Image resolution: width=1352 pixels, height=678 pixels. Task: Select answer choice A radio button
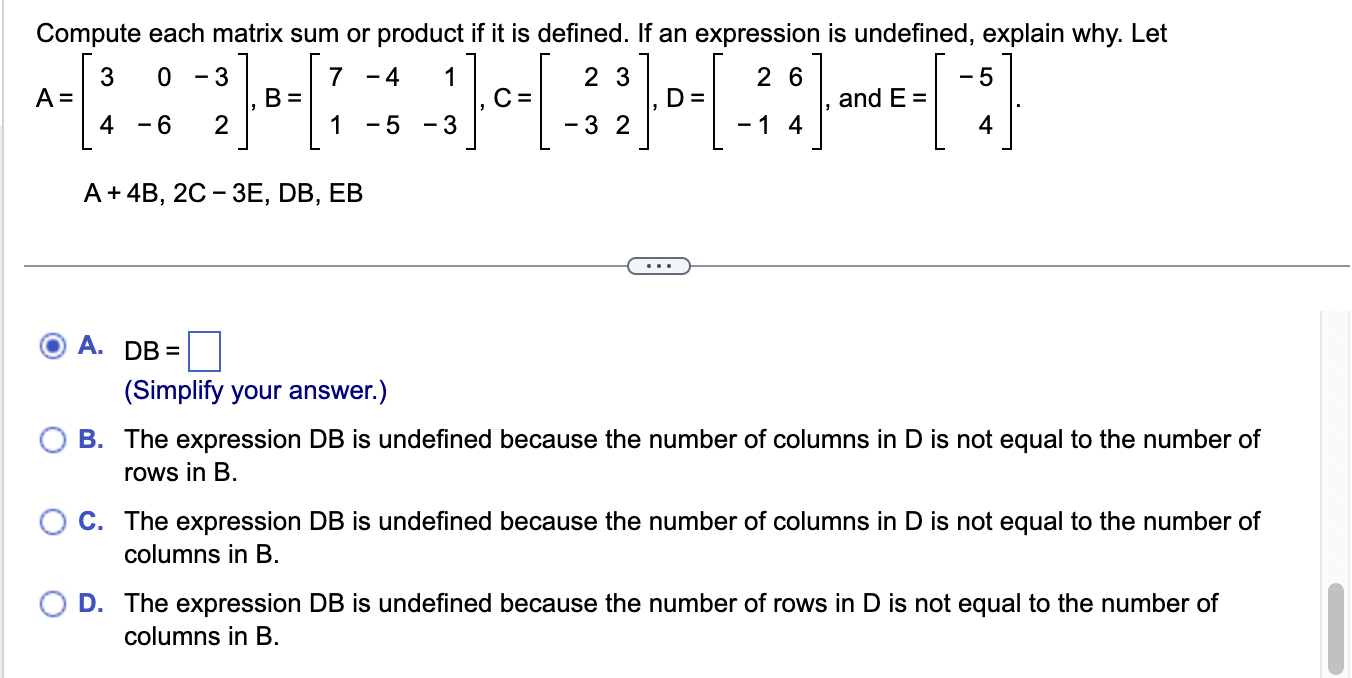pyautogui.click(x=55, y=346)
